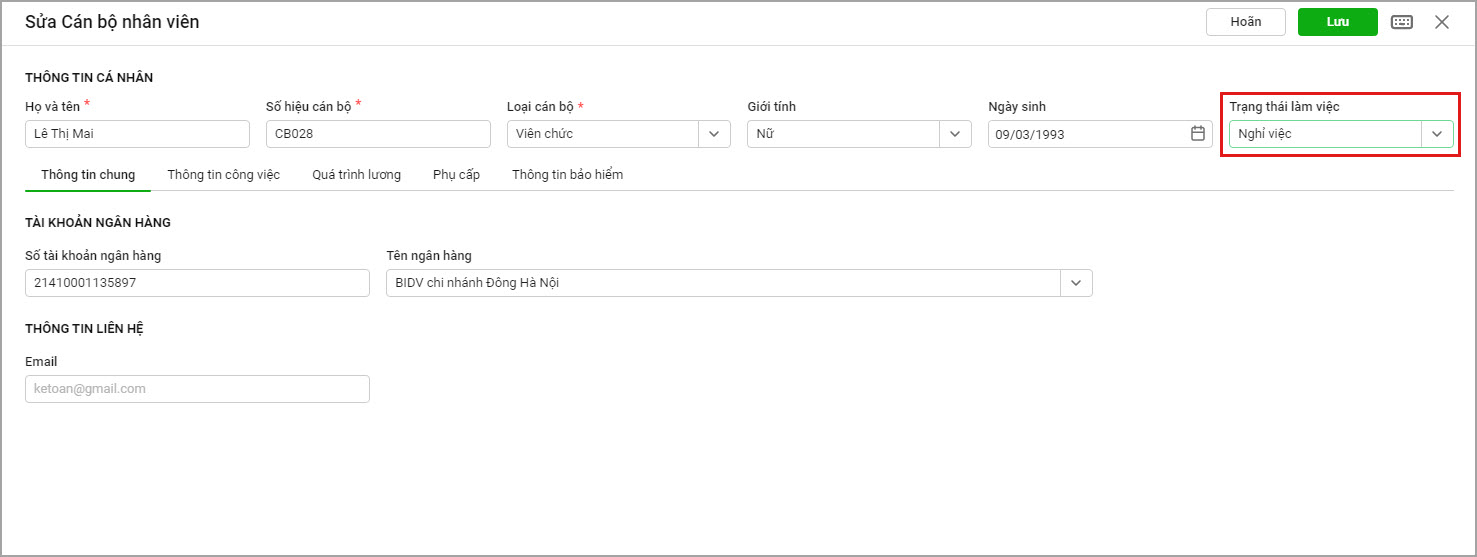This screenshot has width=1477, height=557.
Task: Open the Quá trình lương tab
Action: (357, 174)
